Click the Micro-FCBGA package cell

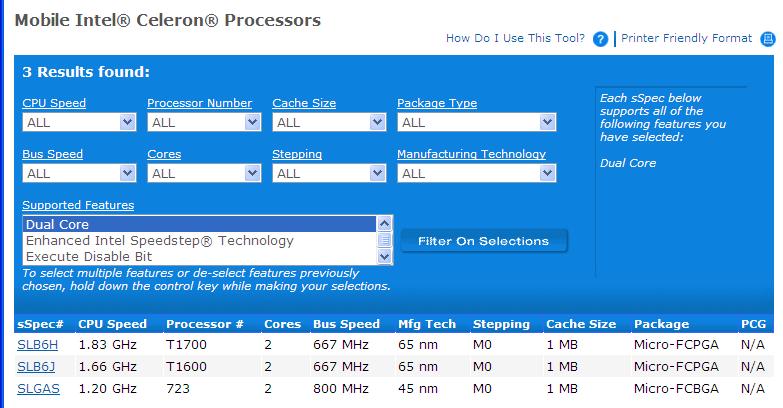point(676,389)
